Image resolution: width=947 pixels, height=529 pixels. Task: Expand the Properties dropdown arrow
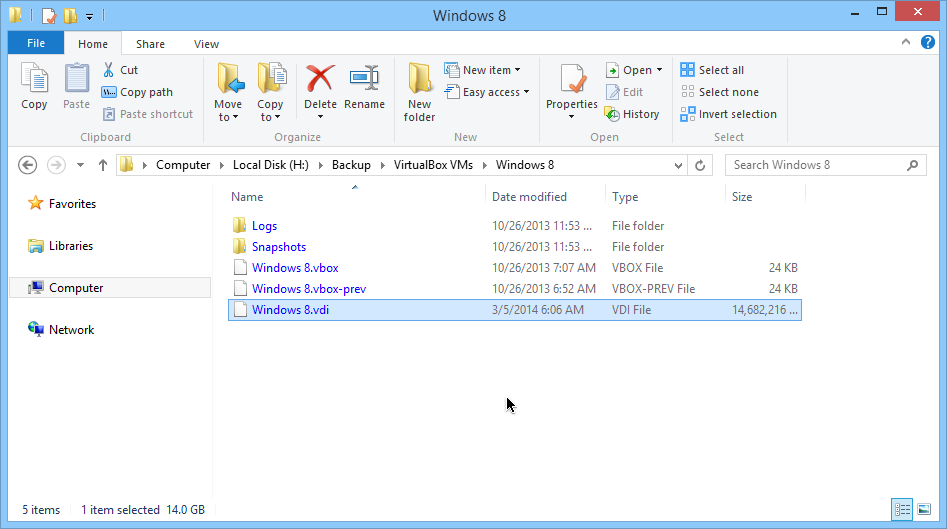click(x=571, y=117)
